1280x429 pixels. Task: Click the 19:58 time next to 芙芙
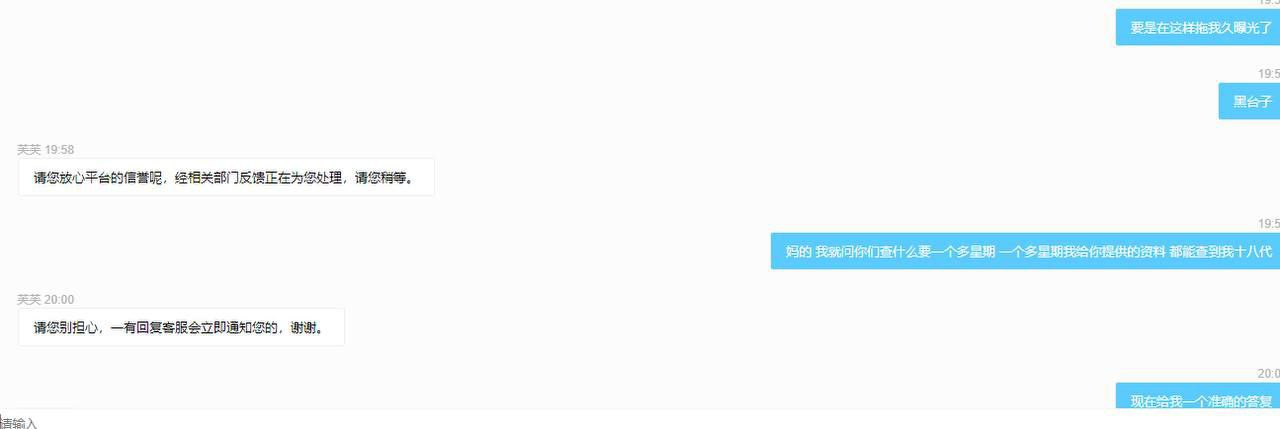[x=60, y=150]
